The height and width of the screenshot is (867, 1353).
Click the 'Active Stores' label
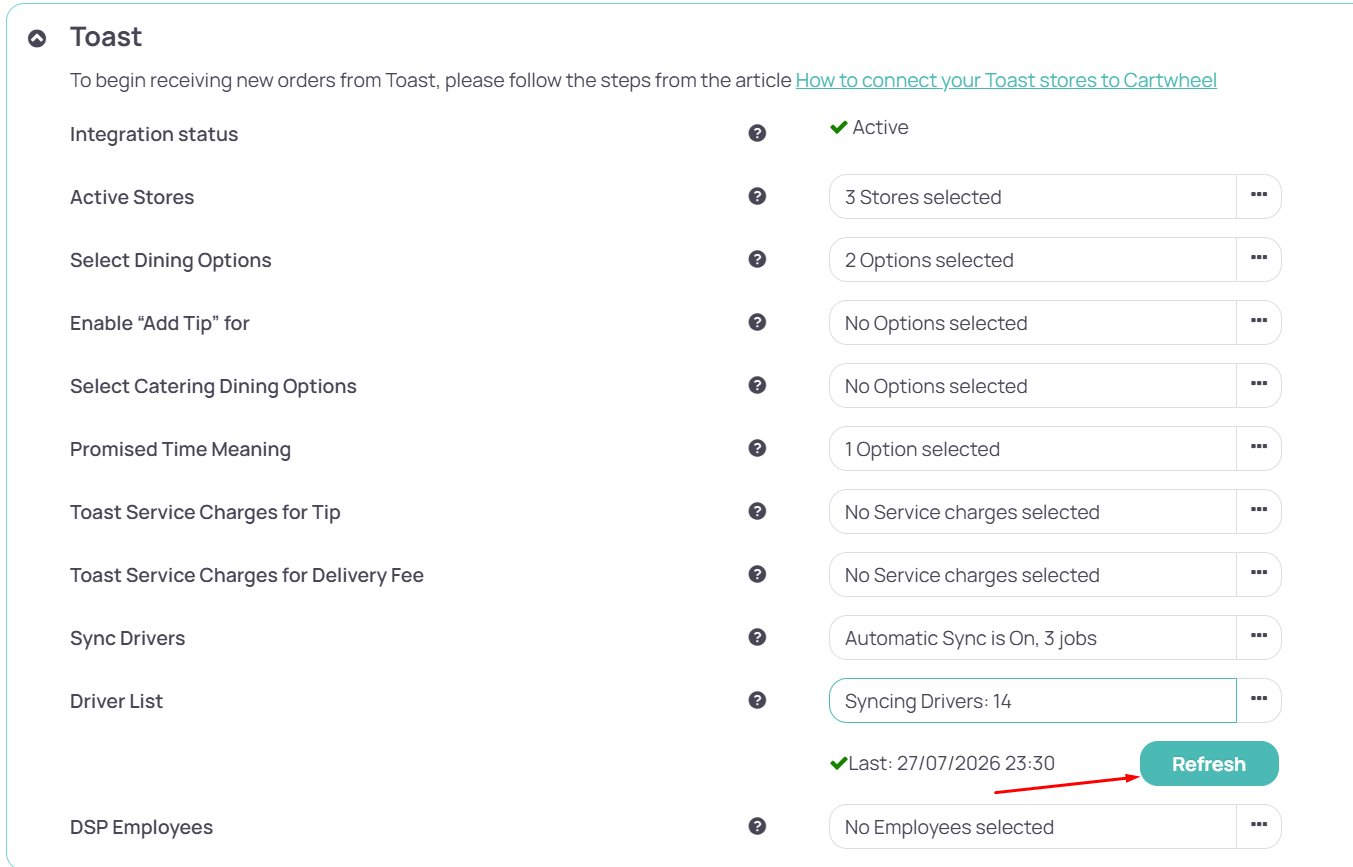tap(132, 197)
